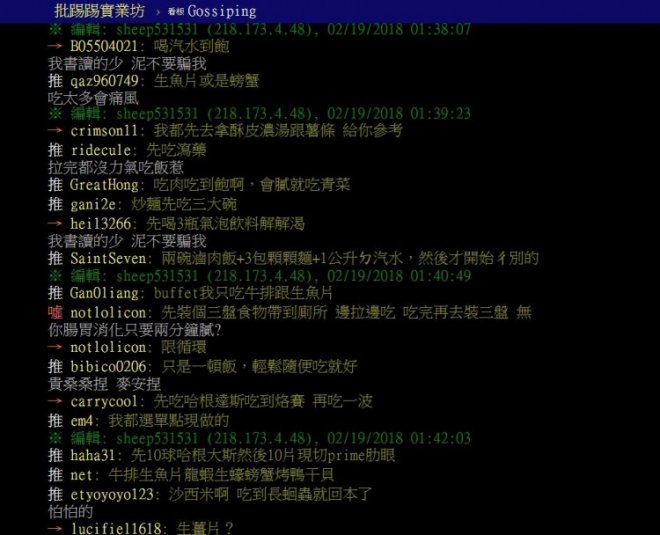
Task: Click the ※ edit marker at 01:39:23
Action: pos(55,113)
